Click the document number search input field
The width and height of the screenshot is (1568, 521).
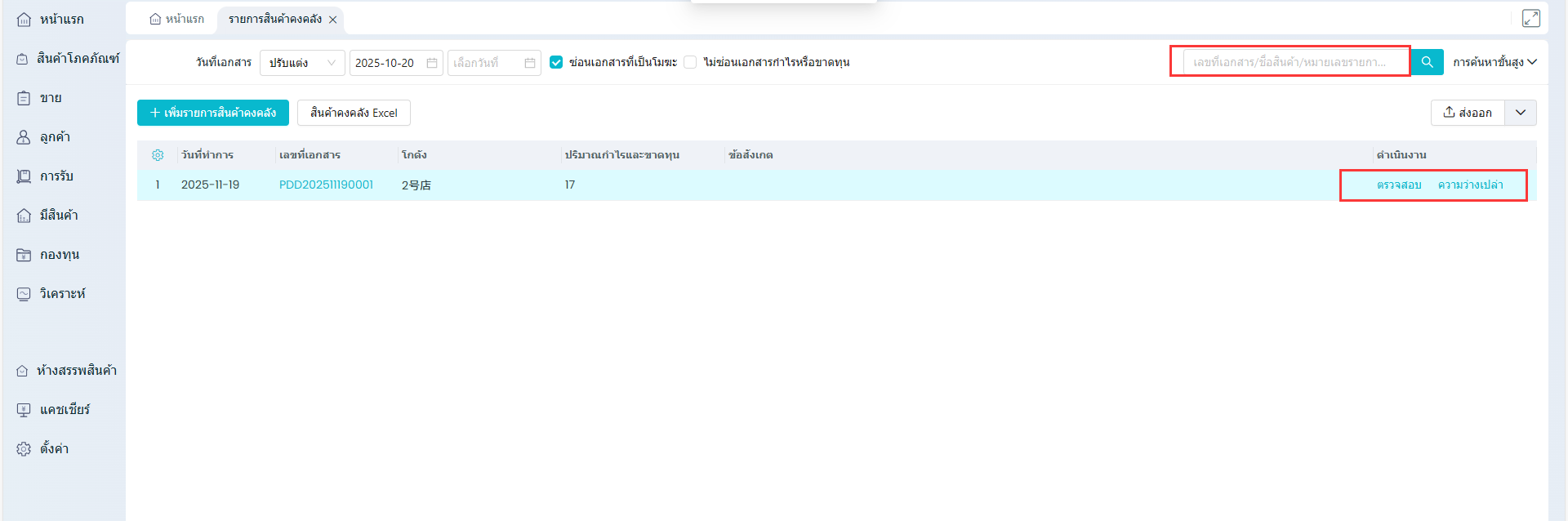coord(1294,62)
